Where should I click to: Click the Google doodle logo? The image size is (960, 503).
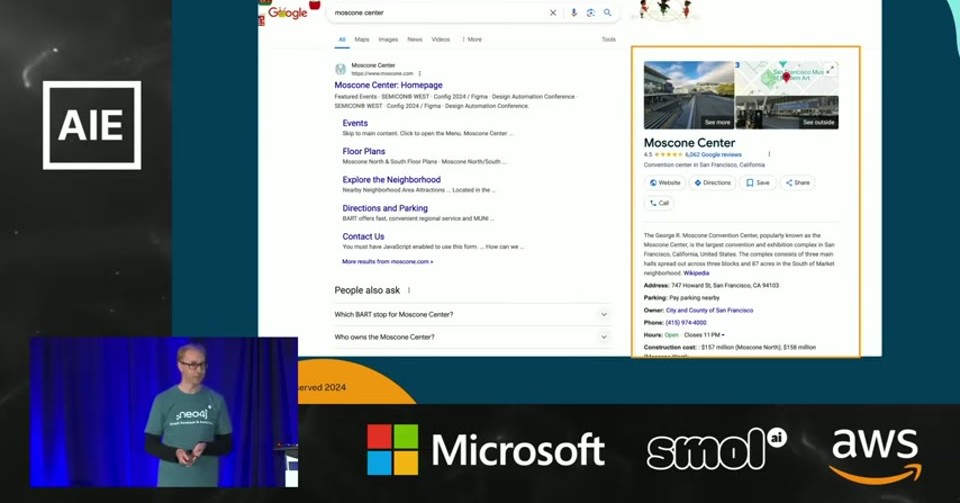287,12
